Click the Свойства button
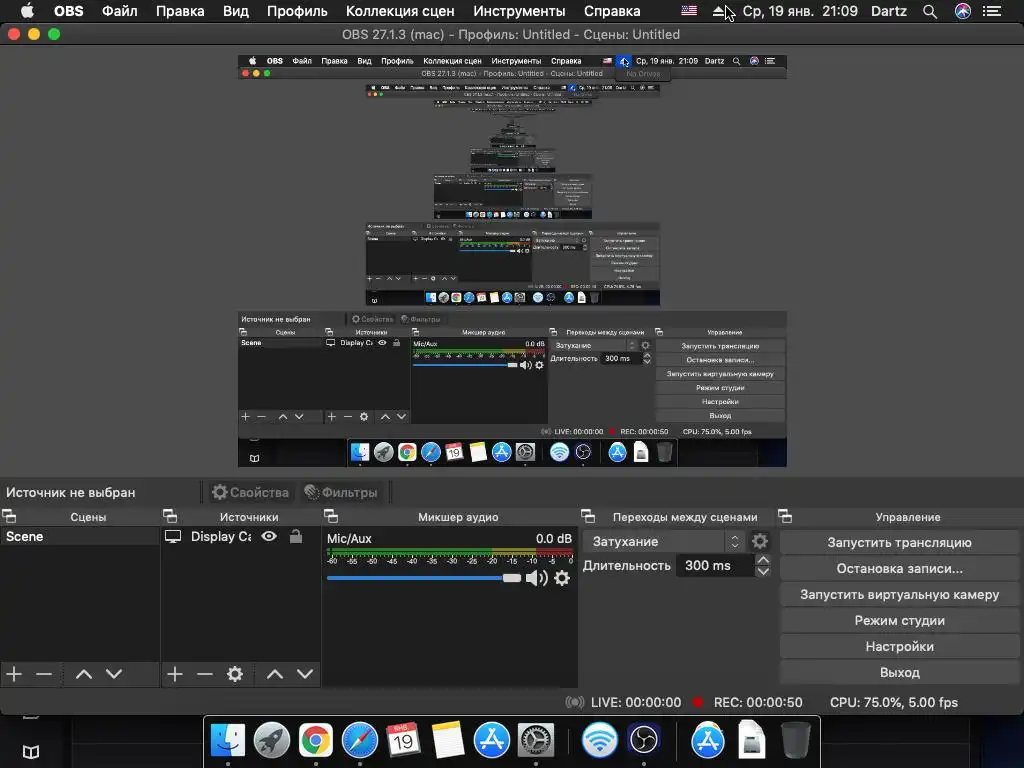This screenshot has height=768, width=1024. pos(251,492)
